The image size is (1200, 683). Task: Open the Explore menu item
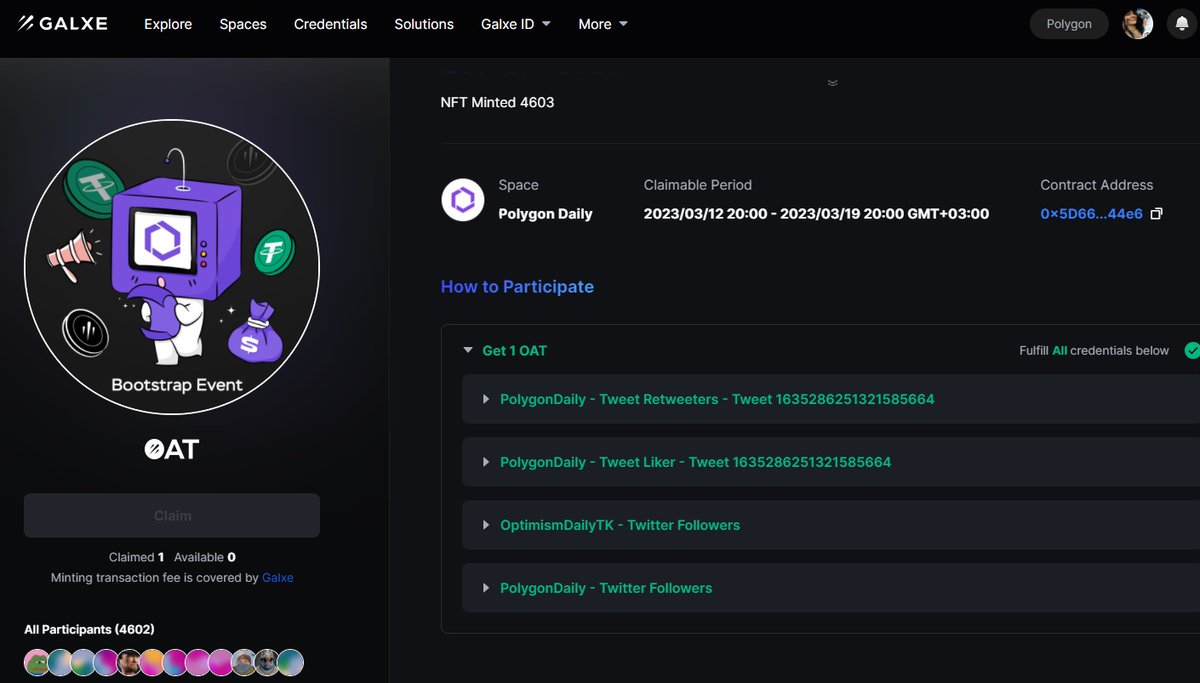coord(168,24)
